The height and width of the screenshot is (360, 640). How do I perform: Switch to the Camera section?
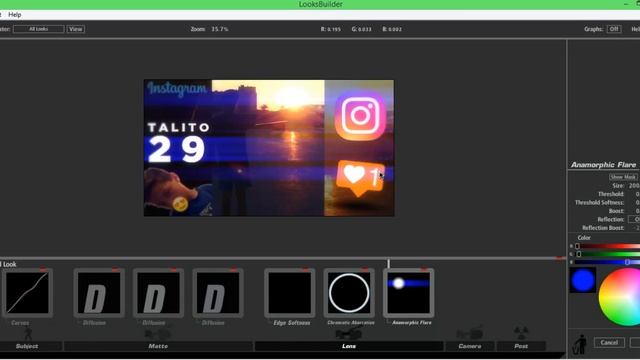pyautogui.click(x=470, y=346)
